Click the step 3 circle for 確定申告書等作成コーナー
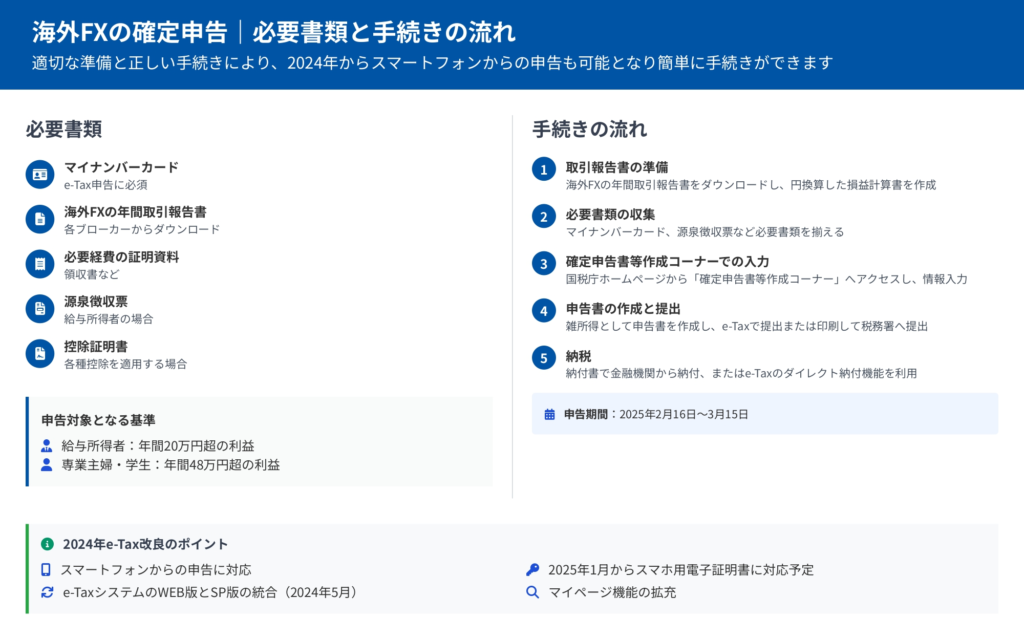The image size is (1024, 640). (543, 264)
